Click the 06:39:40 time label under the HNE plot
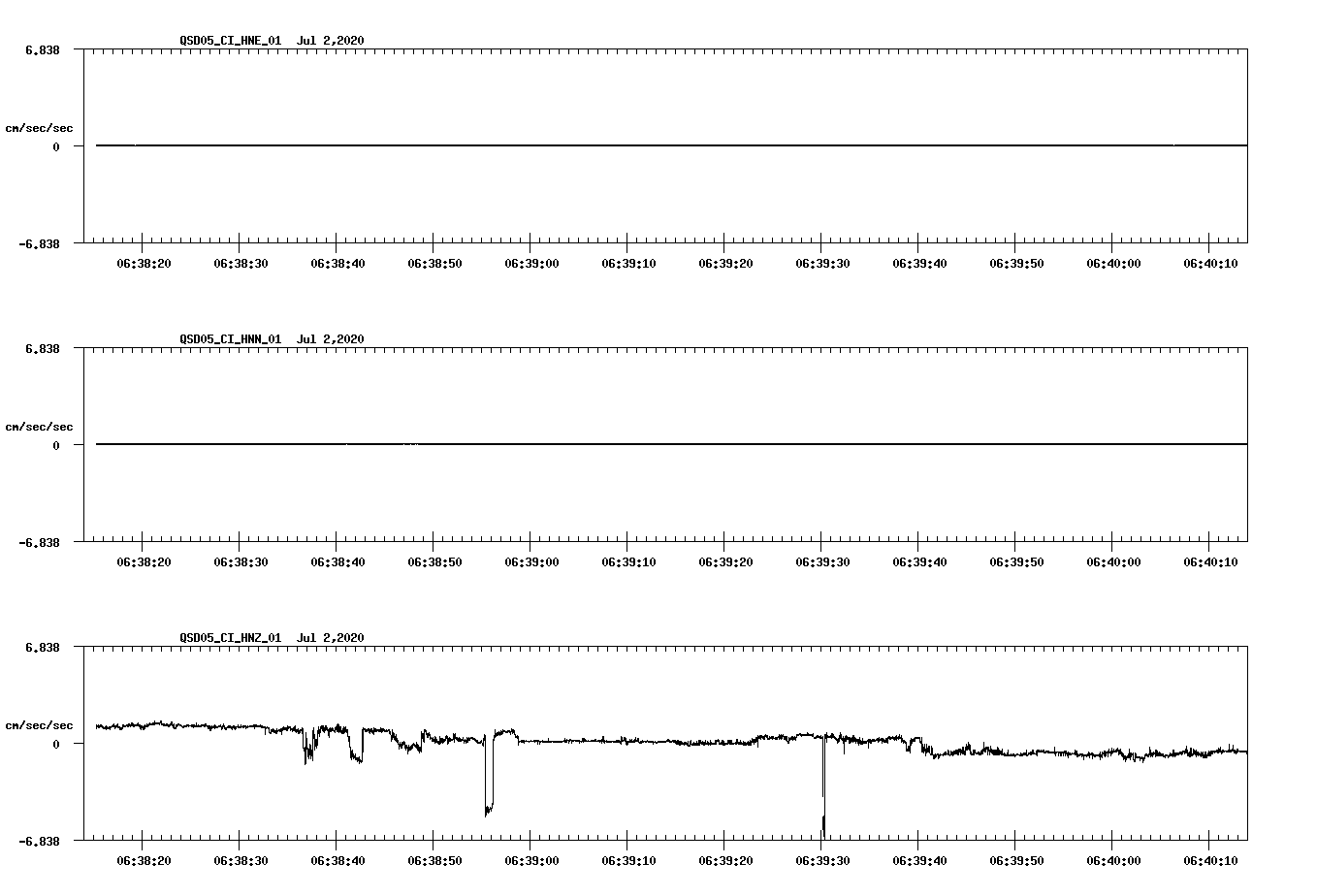Viewport: 1317px width, 896px height. click(x=919, y=263)
